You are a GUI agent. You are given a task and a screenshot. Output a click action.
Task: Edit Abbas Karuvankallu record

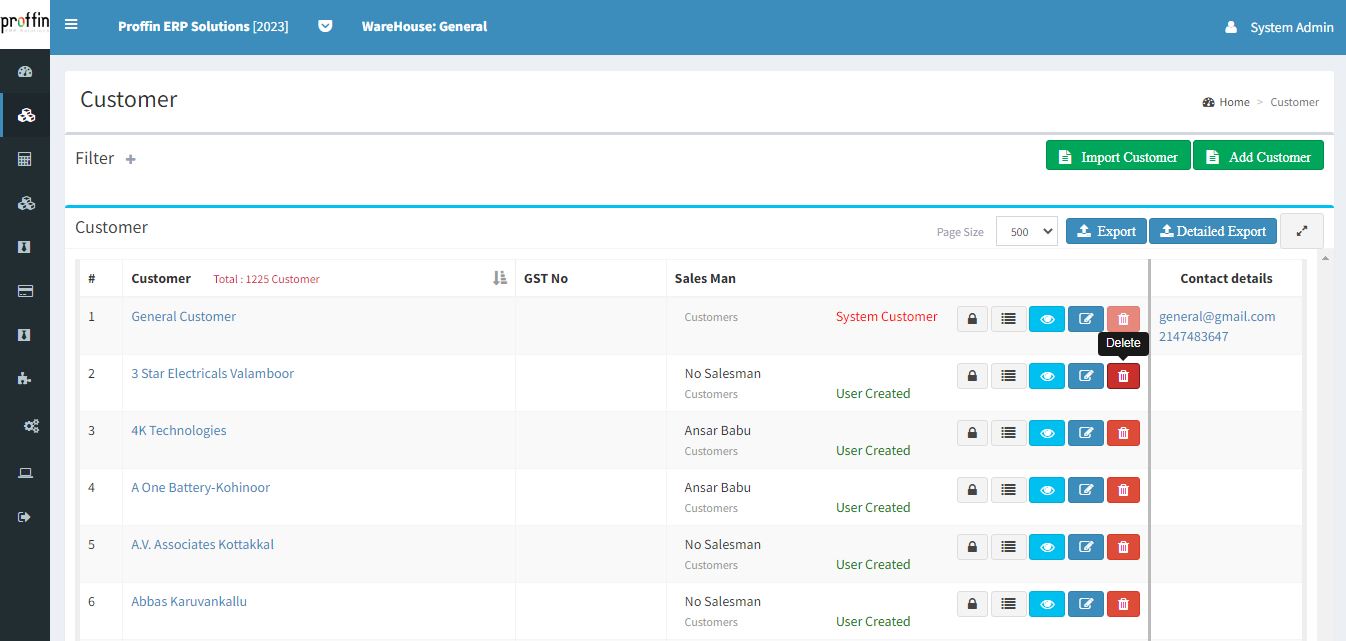point(1086,604)
